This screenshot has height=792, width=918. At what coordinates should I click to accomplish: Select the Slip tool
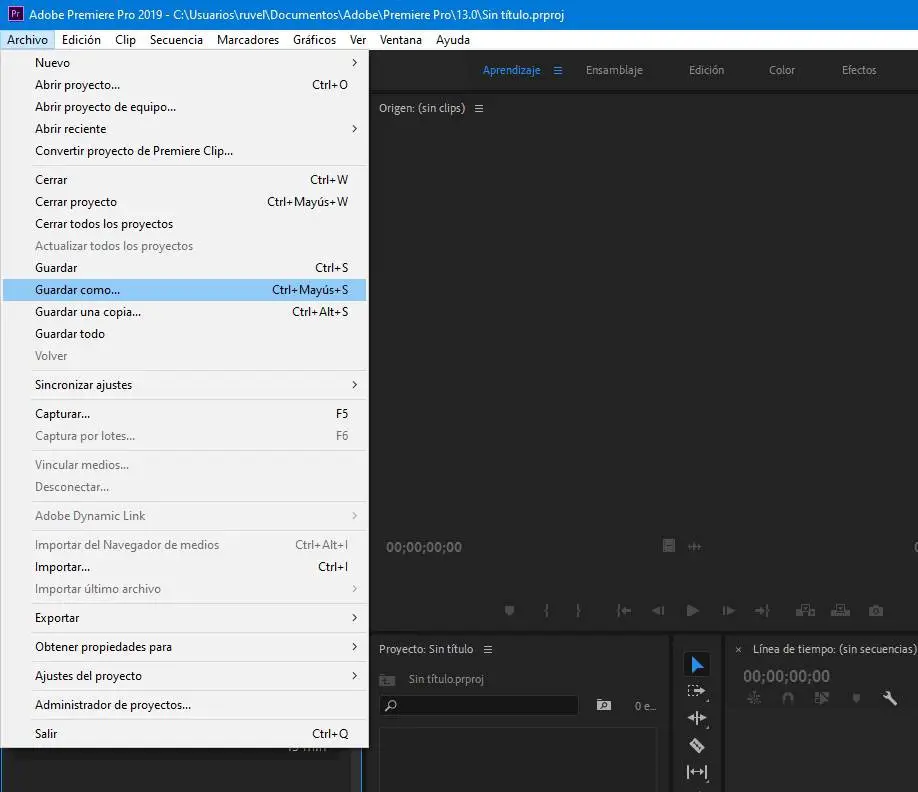pos(697,772)
